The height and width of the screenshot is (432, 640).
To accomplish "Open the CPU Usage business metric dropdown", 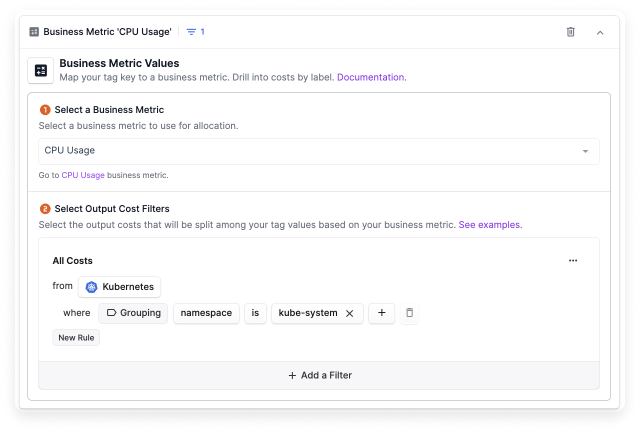I will coord(319,151).
